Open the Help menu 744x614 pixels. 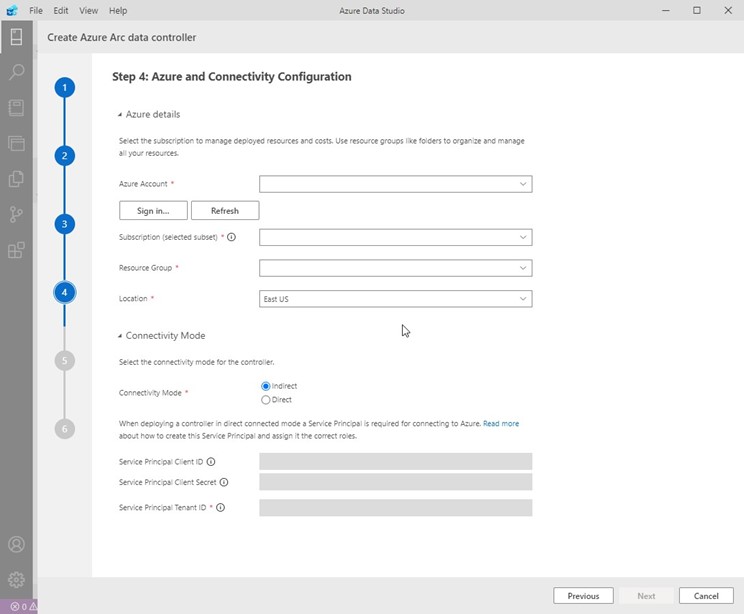(118, 10)
